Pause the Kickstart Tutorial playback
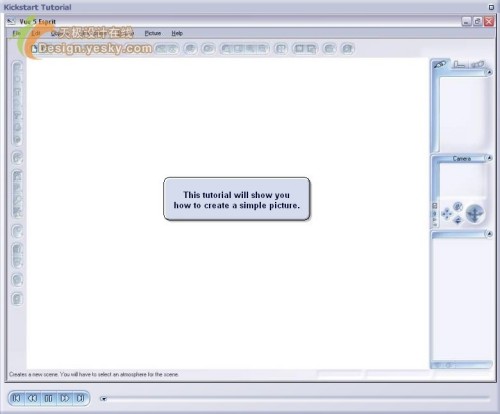 (48, 398)
